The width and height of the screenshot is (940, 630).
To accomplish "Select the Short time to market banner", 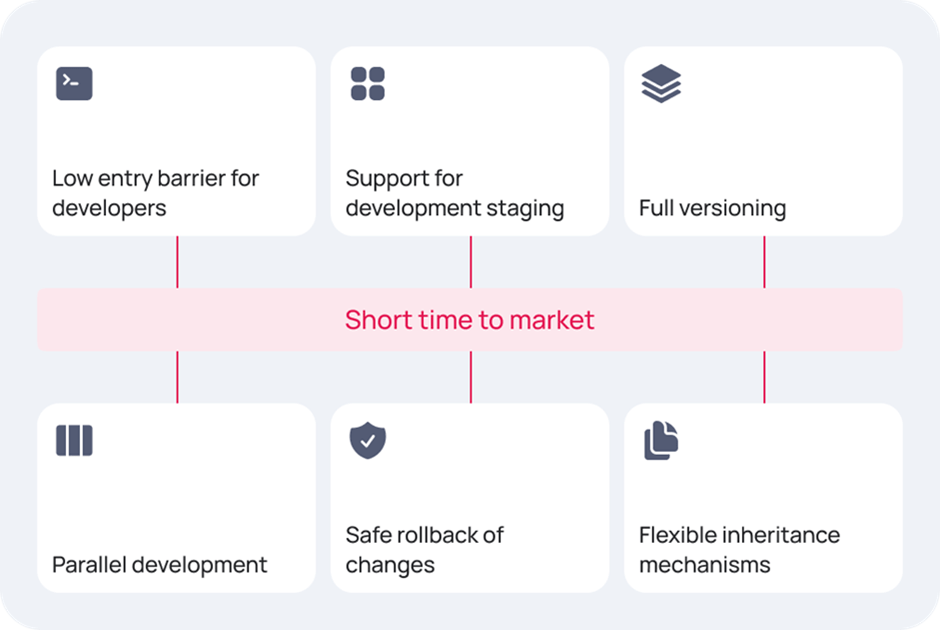I will pos(470,319).
